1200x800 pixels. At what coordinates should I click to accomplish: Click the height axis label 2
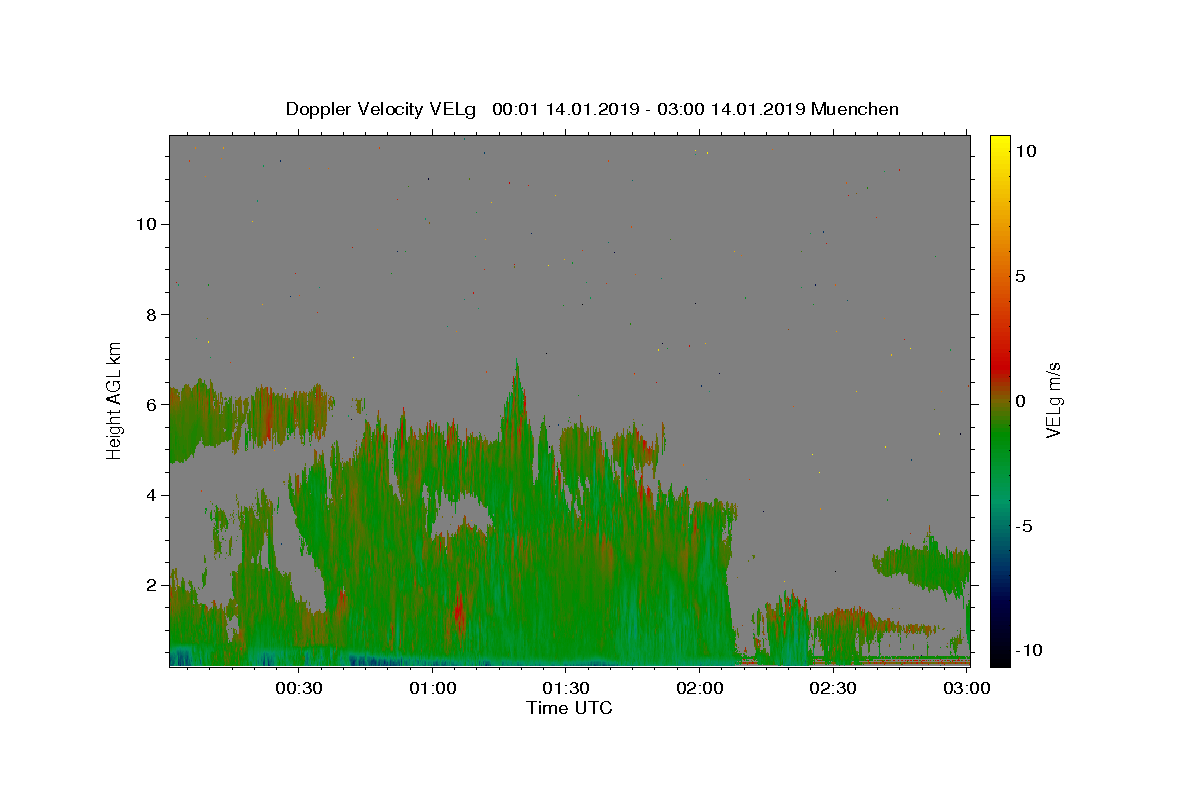click(150, 585)
